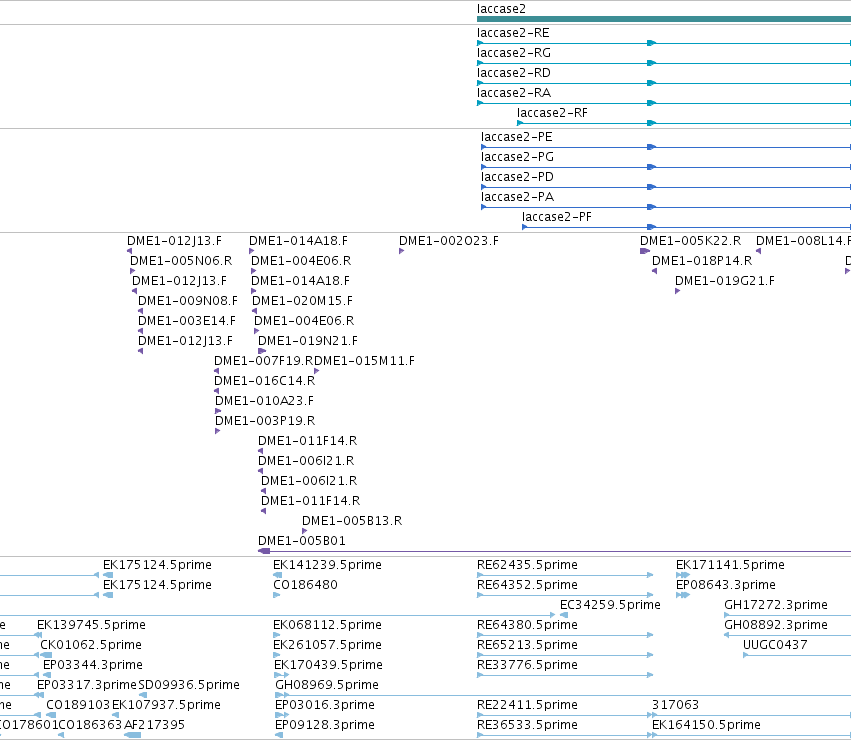This screenshot has height=740, width=851.
Task: Select the GH17272.3prime EST label
Action: point(776,605)
